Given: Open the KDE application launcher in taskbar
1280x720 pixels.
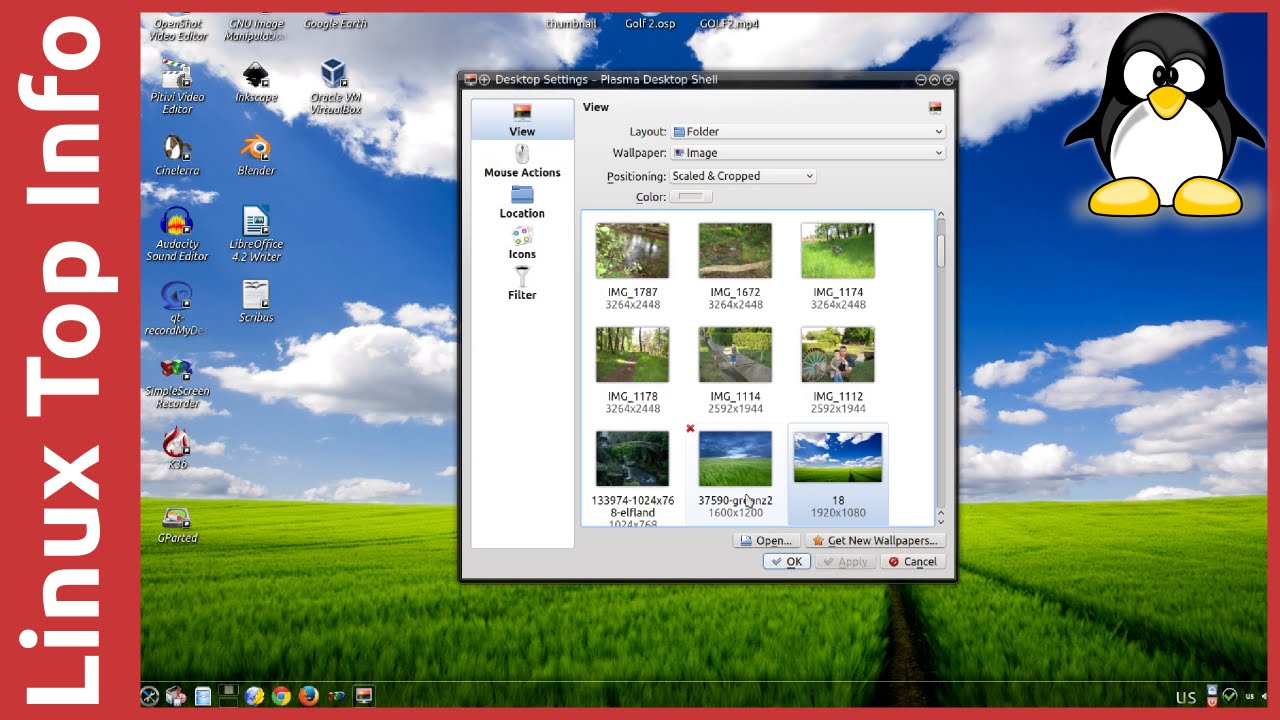Looking at the screenshot, I should pos(150,696).
